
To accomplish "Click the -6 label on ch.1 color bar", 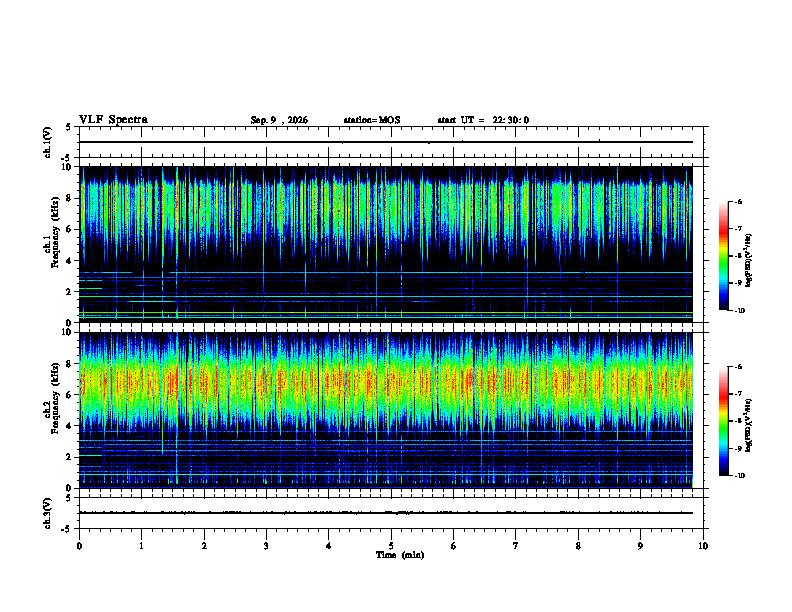I will (x=738, y=202).
